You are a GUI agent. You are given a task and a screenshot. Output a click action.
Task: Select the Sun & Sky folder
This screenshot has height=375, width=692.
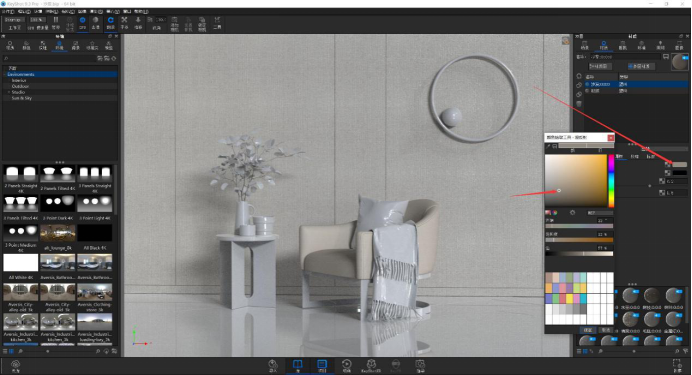(21, 98)
